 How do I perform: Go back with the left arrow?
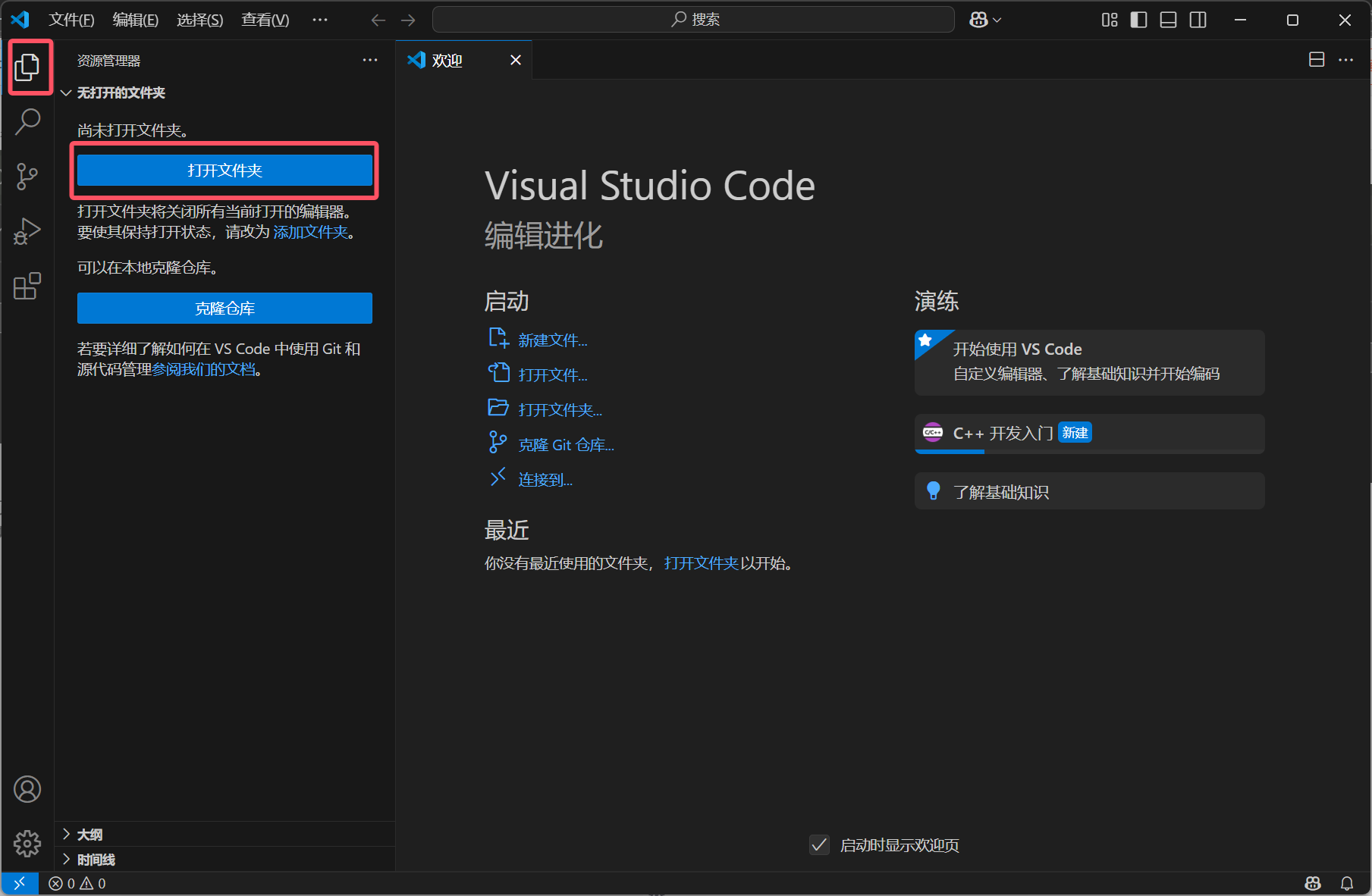click(378, 20)
